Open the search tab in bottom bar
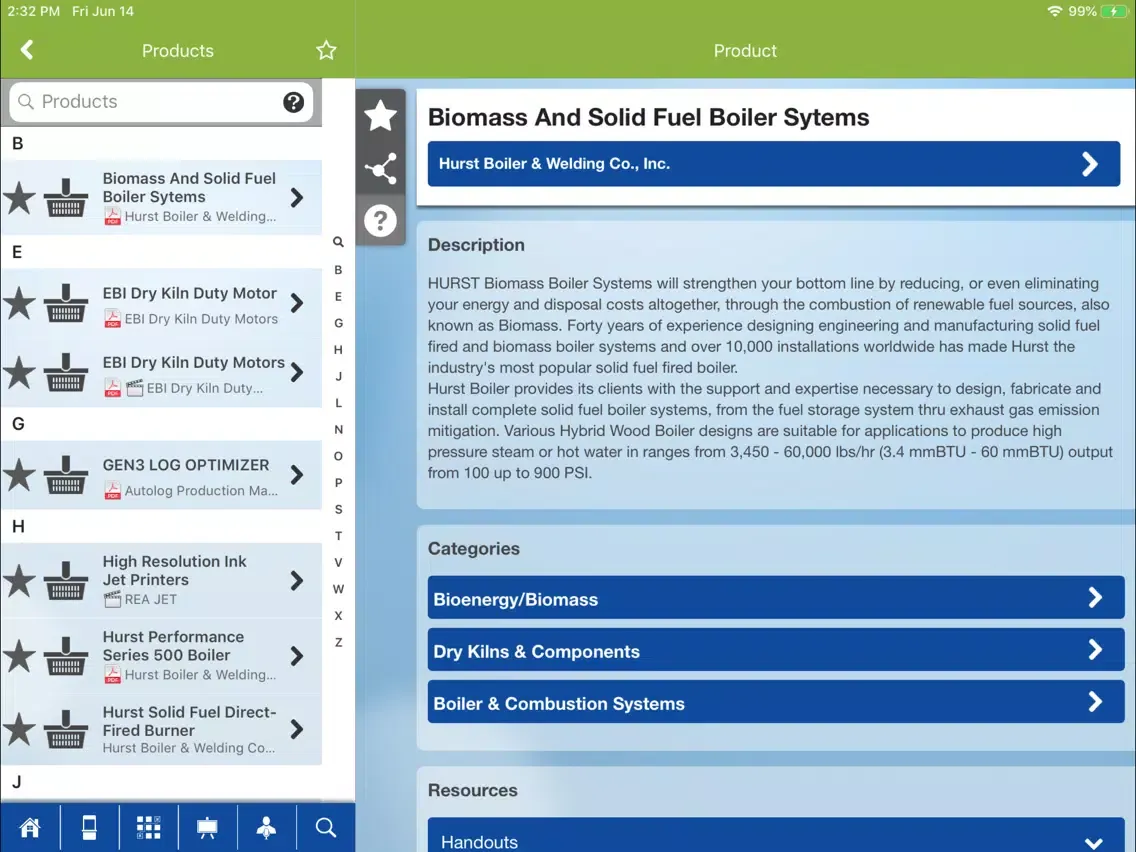The width and height of the screenshot is (1136, 852). pyautogui.click(x=325, y=827)
